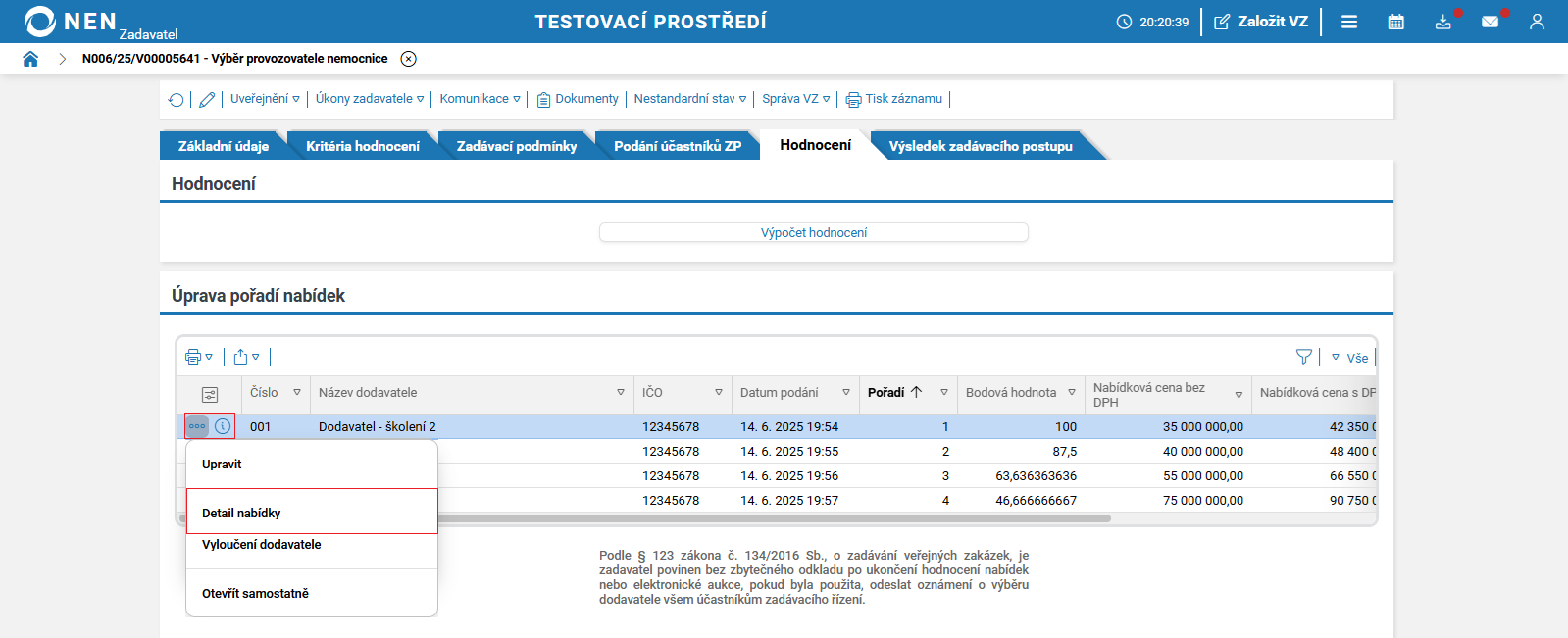This screenshot has height=638, width=1568.
Task: Open the home icon in breadcrumb
Action: (30, 59)
